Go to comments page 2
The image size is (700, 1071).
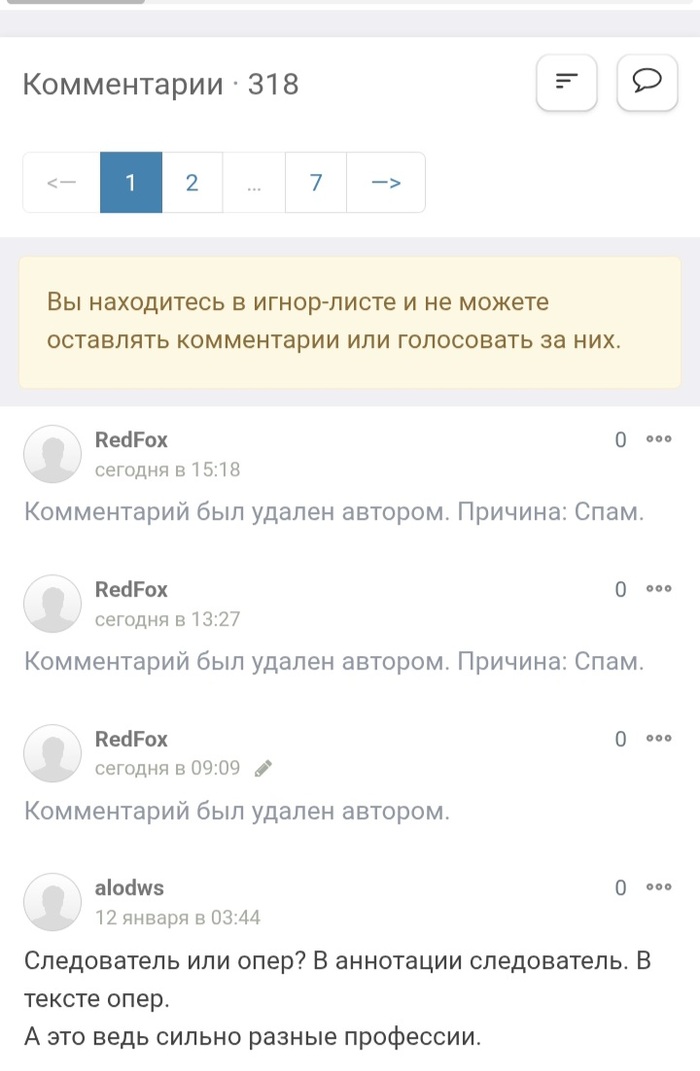tap(192, 182)
